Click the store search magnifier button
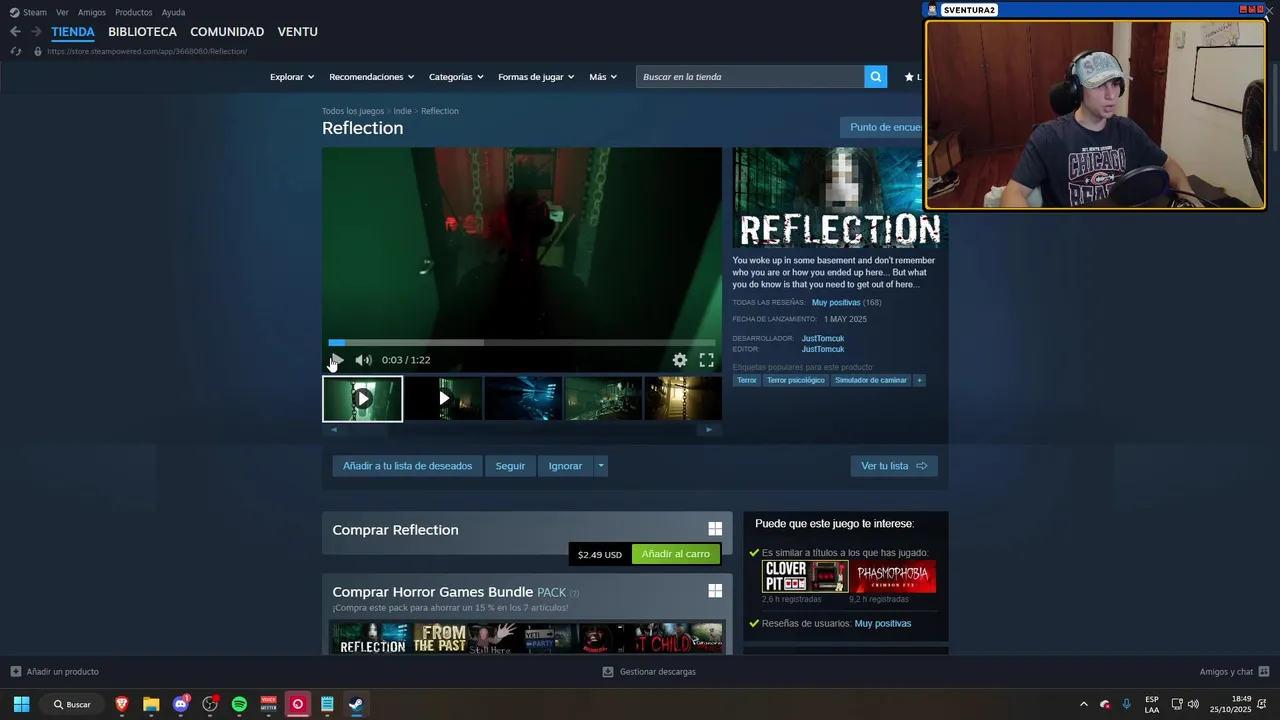 tap(876, 77)
